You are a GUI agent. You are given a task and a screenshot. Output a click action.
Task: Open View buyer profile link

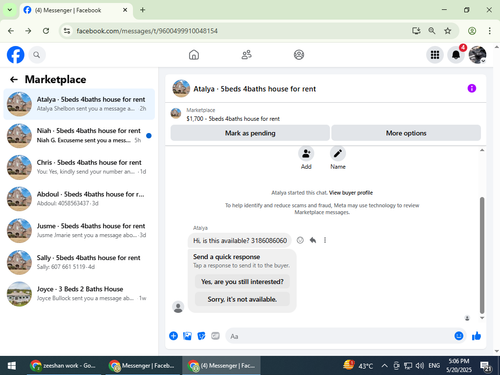[351, 193]
